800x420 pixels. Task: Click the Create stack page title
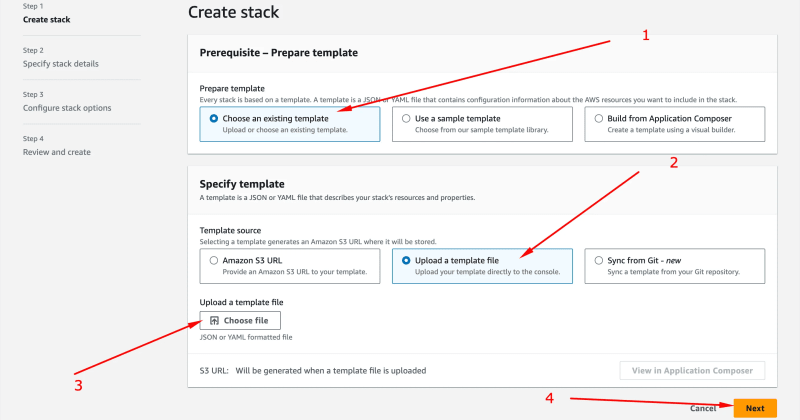[234, 12]
